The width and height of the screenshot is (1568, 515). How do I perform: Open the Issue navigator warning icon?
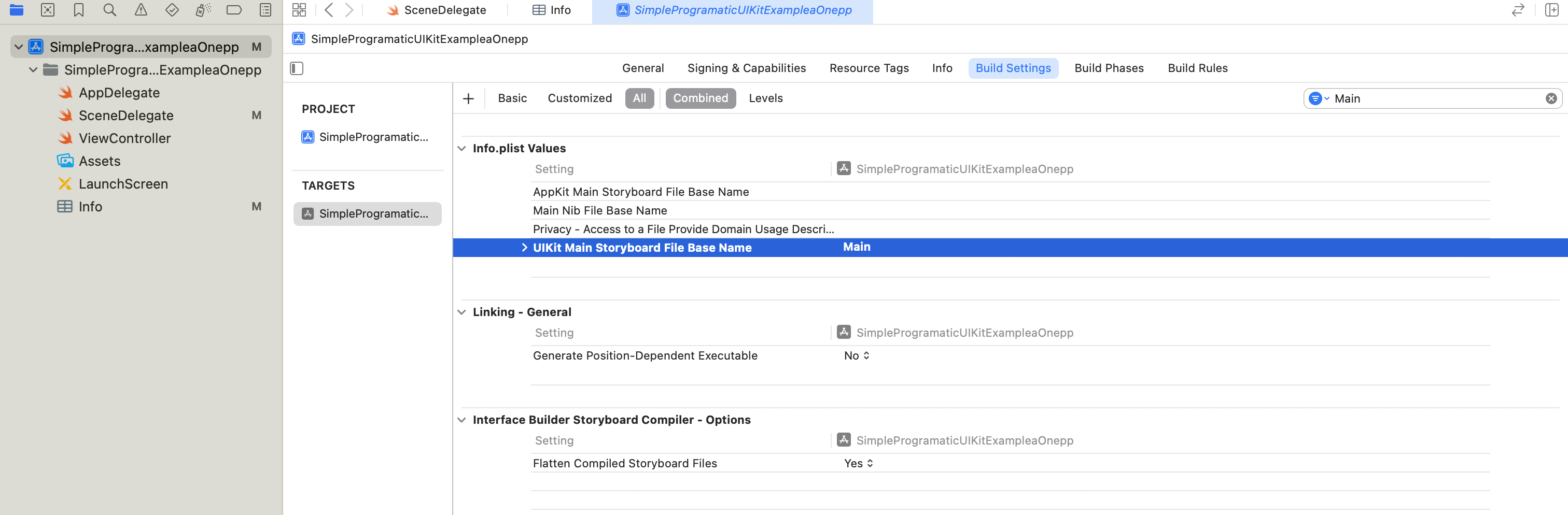[141, 10]
